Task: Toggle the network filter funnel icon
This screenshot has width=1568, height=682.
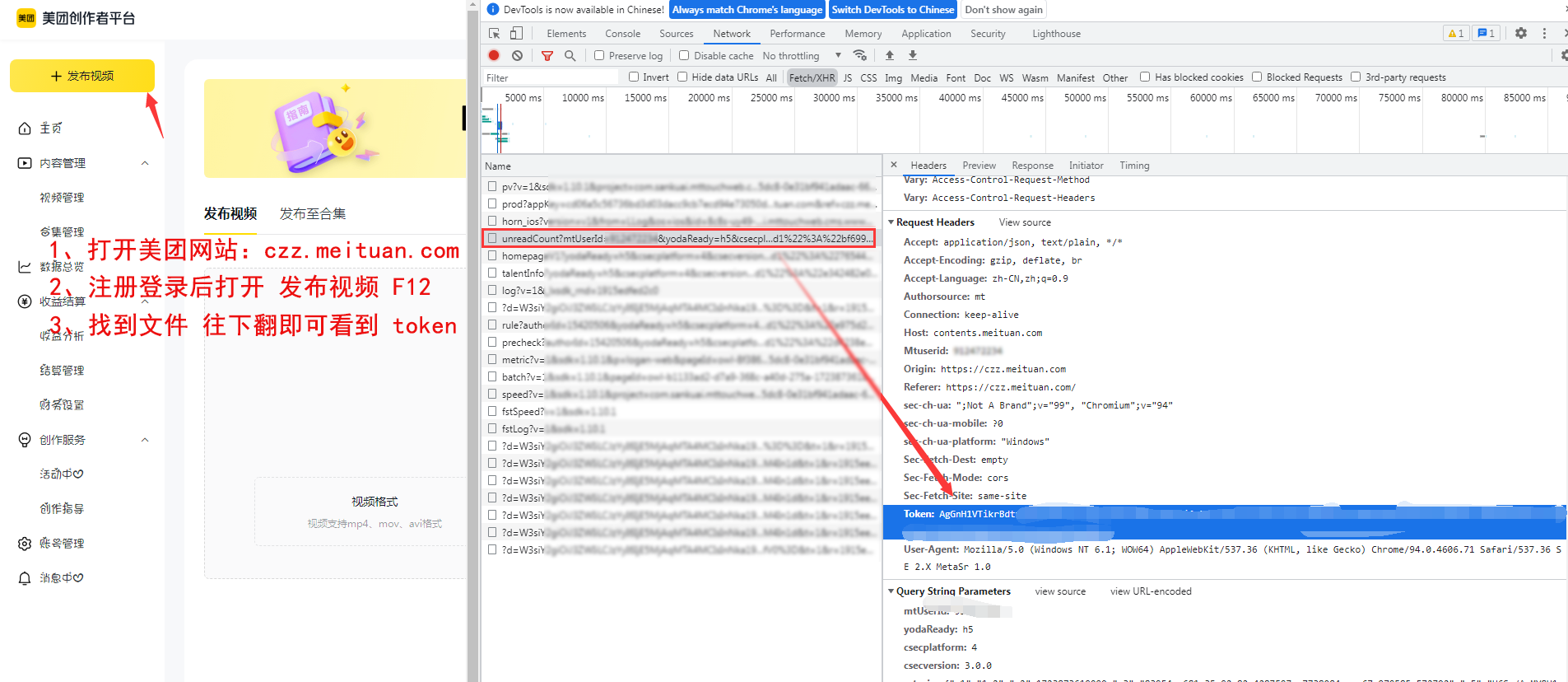Action: [547, 55]
